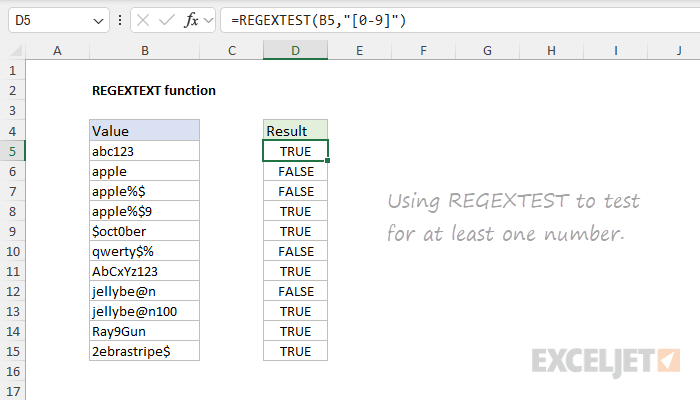Select column C header
The height and width of the screenshot is (400, 700).
[232, 50]
